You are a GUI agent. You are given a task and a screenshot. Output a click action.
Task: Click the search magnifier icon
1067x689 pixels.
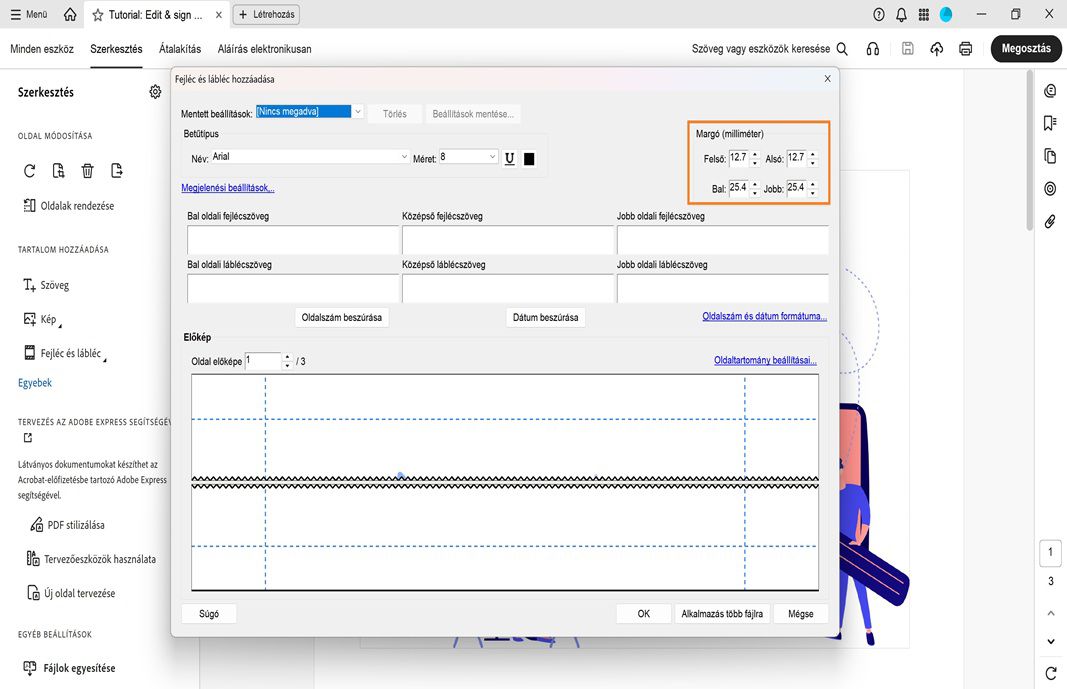pyautogui.click(x=842, y=49)
